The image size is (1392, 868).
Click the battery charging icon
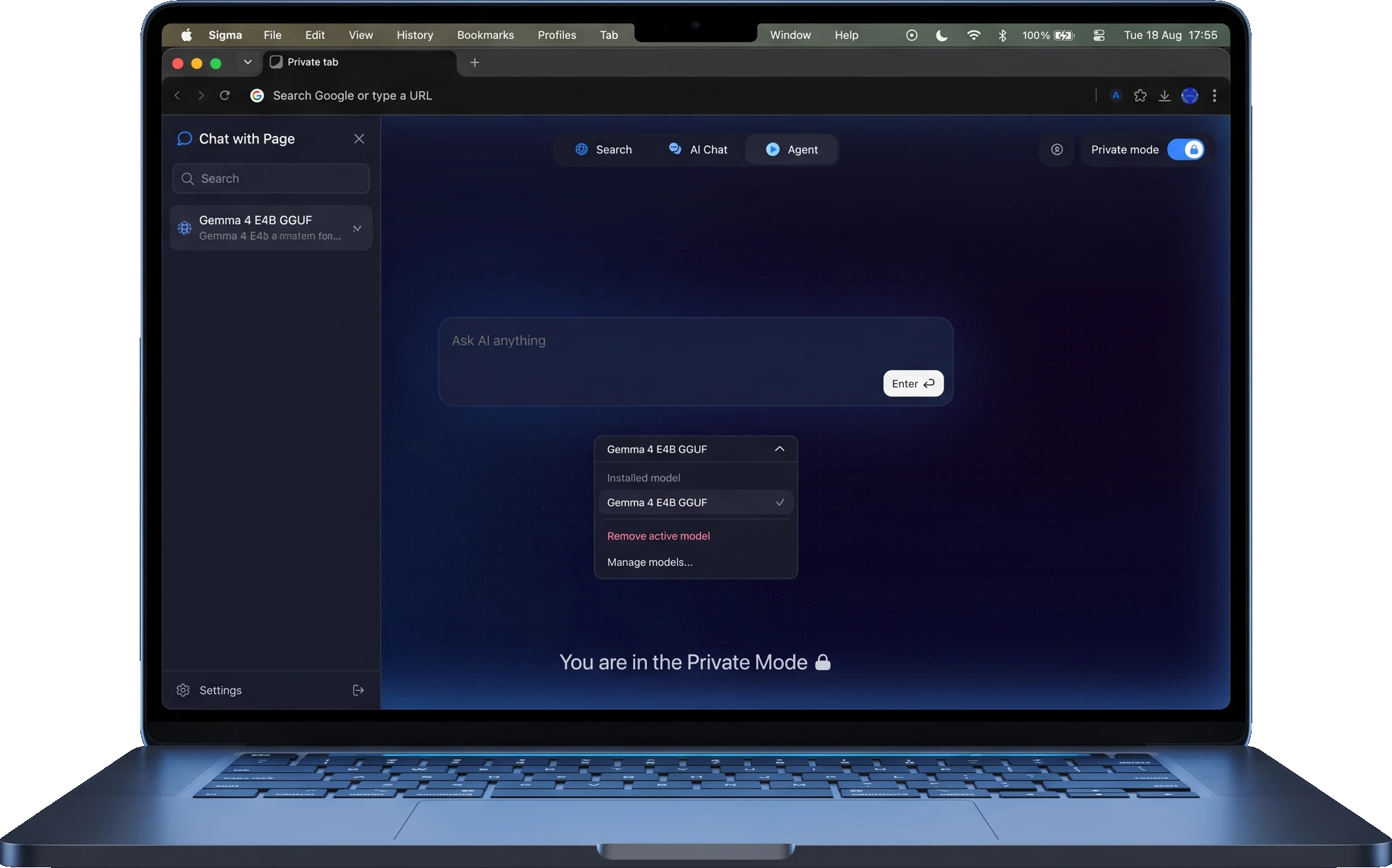(x=1064, y=35)
